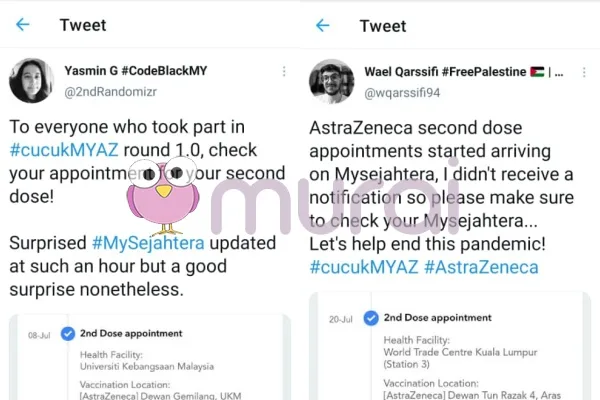
Task: Open #cucukMYAZ hashtag in Yasmin's tweet
Action: click(x=57, y=149)
